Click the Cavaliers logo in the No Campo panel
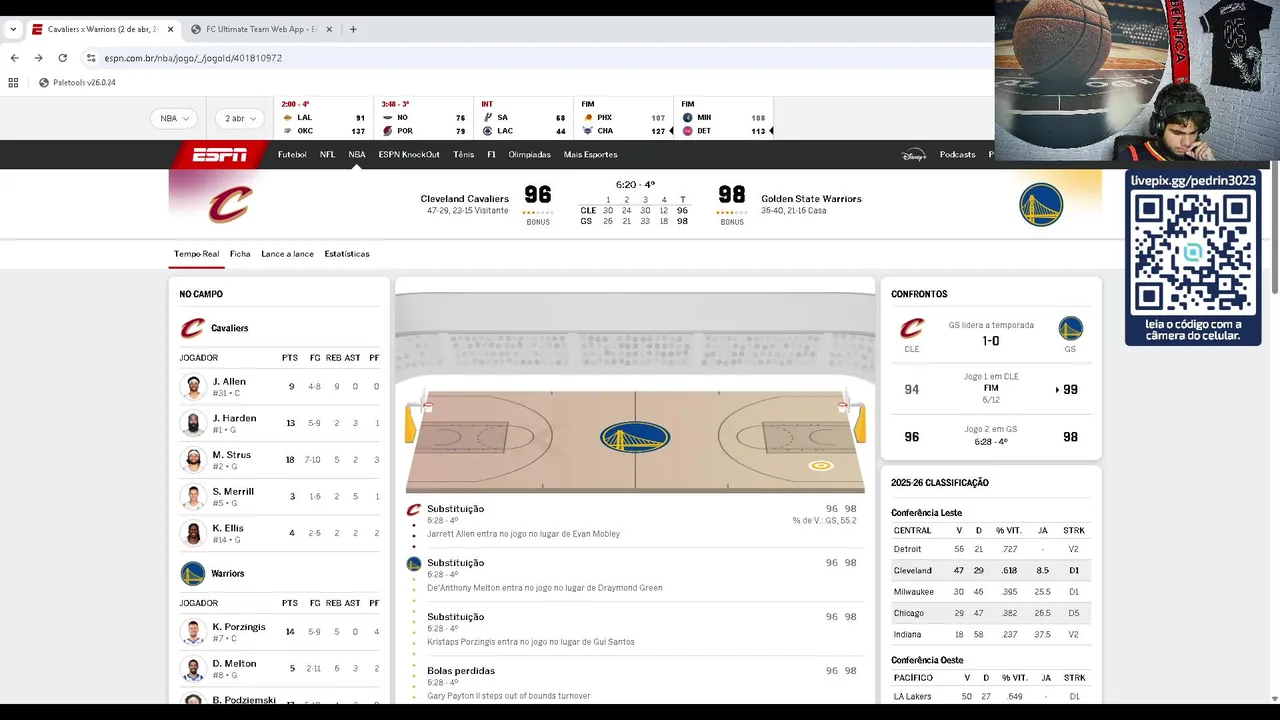The width and height of the screenshot is (1280, 720). point(193,328)
